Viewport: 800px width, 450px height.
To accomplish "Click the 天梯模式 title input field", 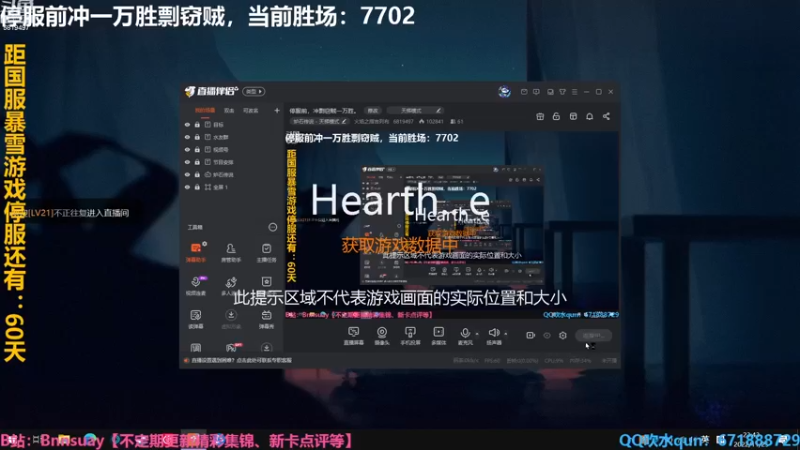I will pos(415,110).
